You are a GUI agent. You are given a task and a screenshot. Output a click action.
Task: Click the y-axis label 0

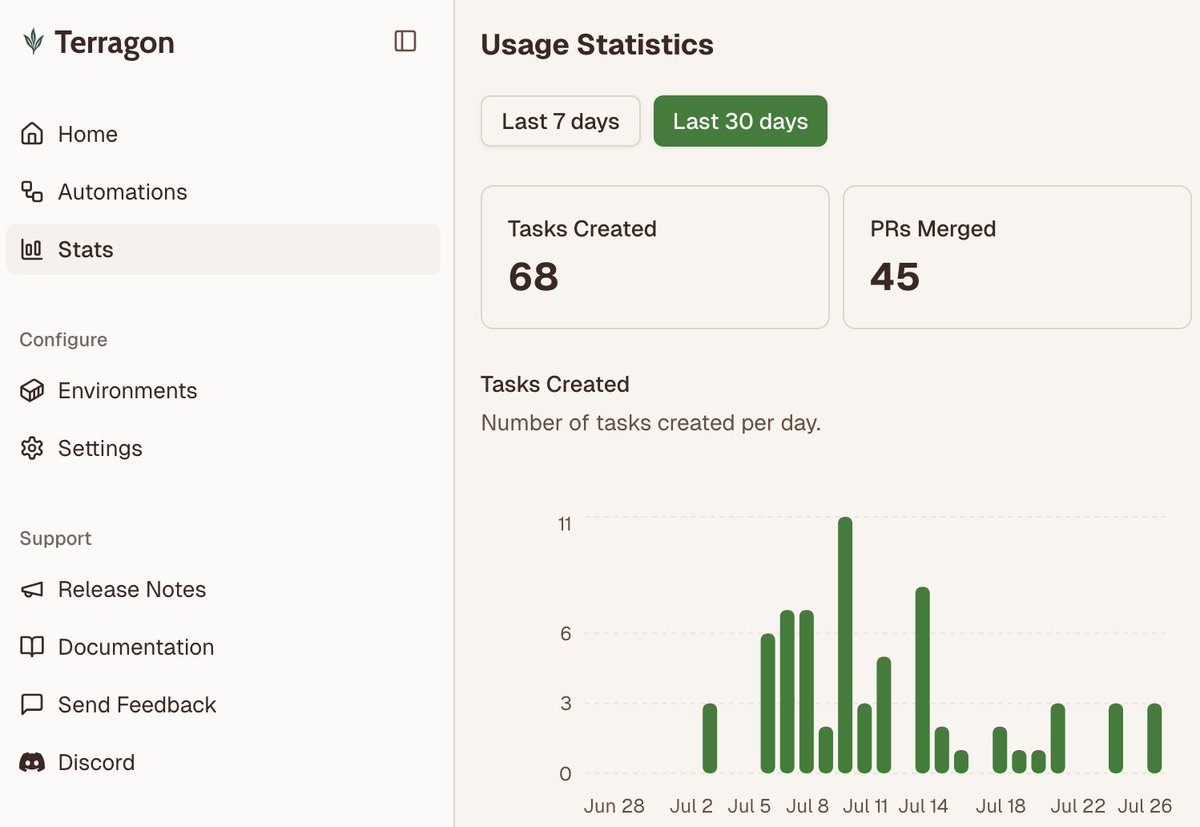pos(565,774)
